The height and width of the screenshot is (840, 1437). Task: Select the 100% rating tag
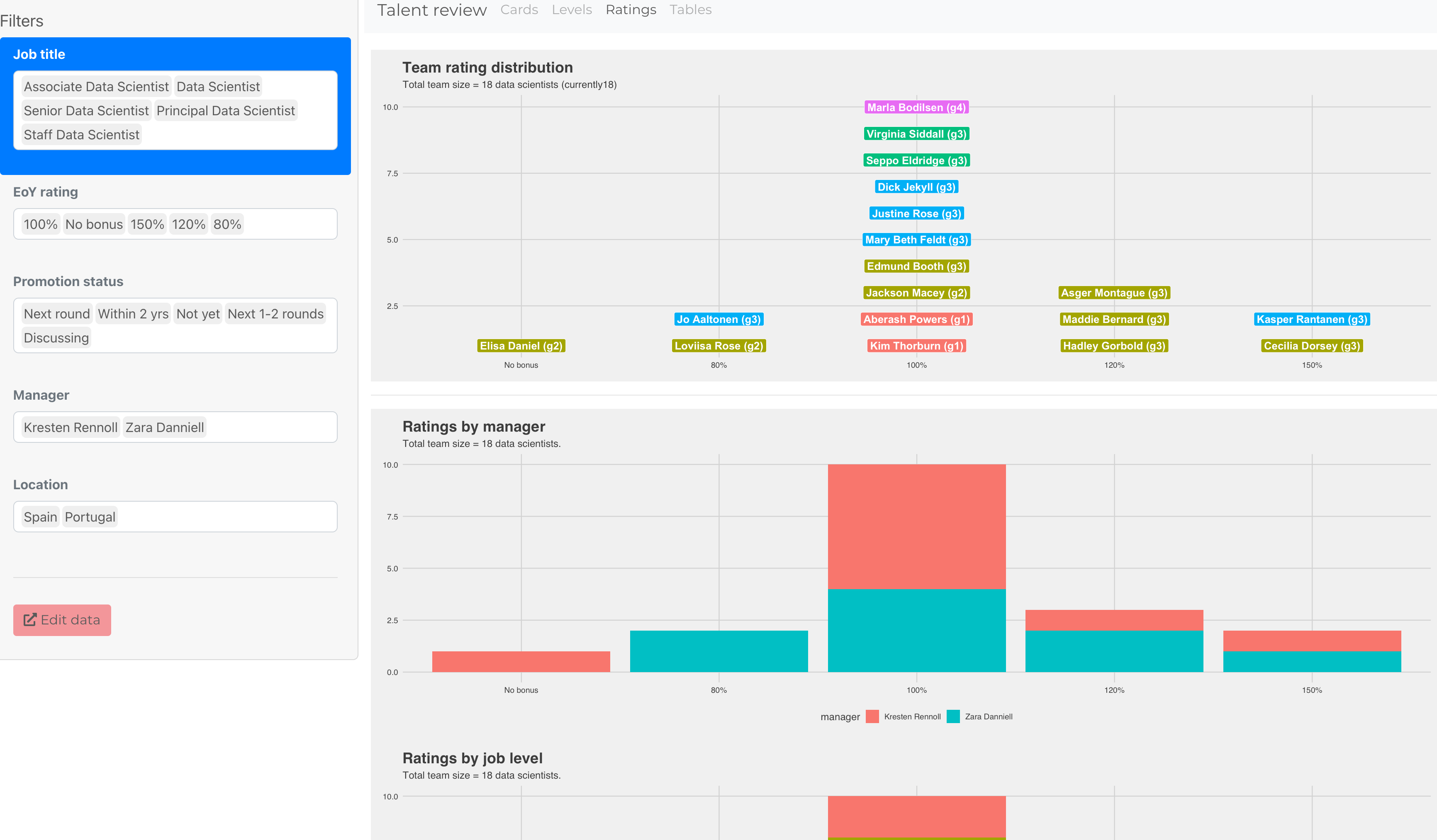tap(41, 224)
